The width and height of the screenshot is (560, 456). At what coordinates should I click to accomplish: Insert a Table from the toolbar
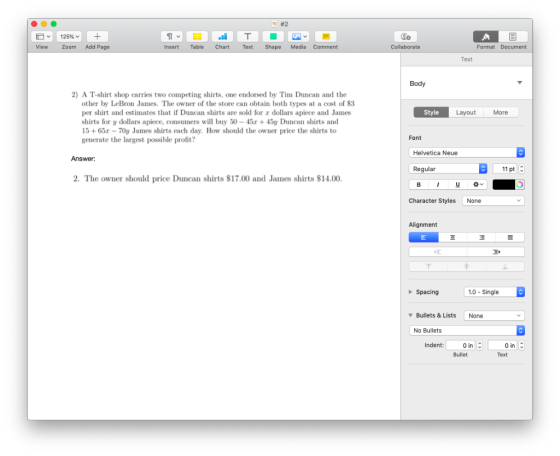click(197, 36)
